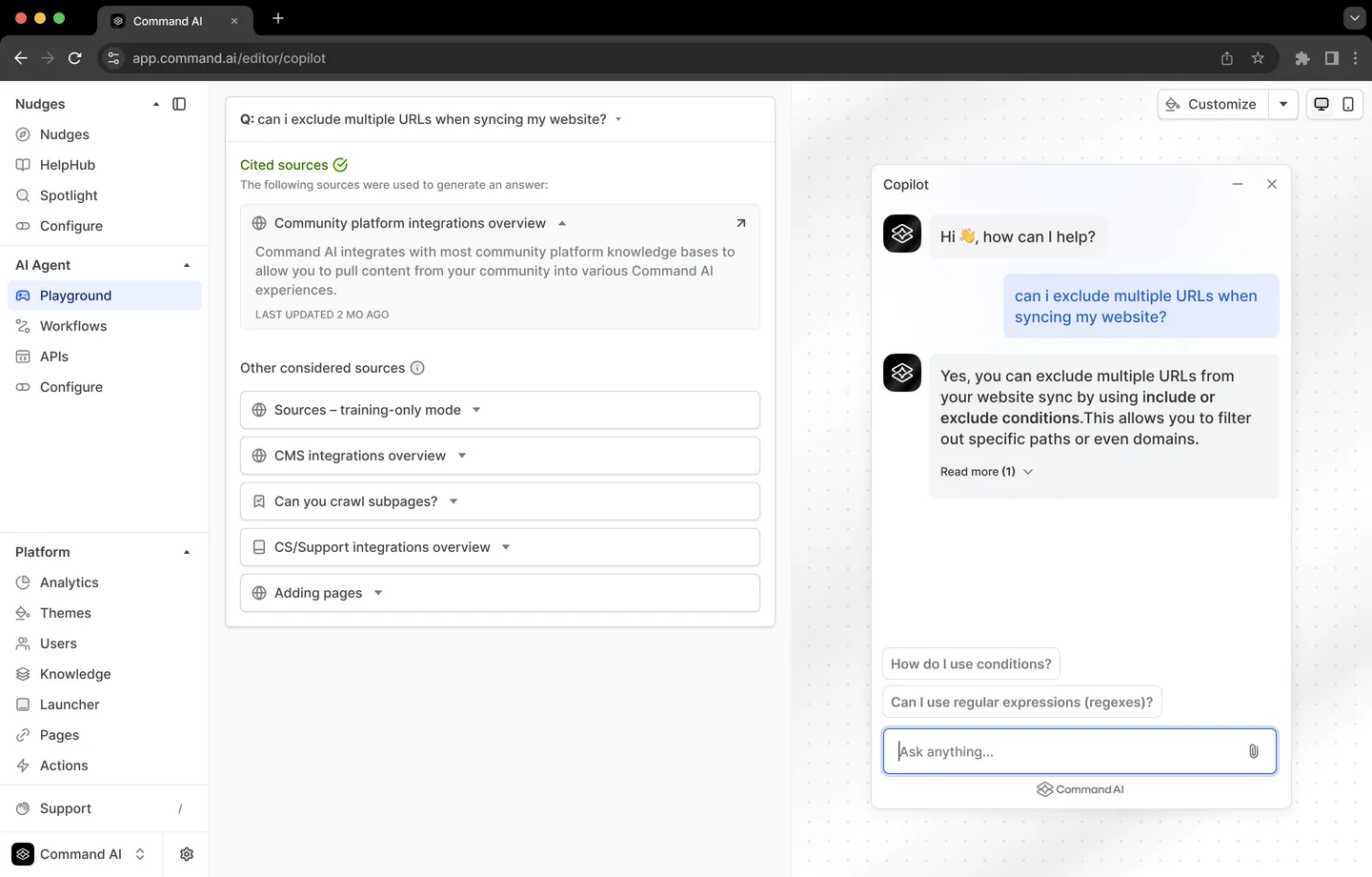Toggle the sidebar panel icon next to Nudges
This screenshot has height=877, width=1372.
(x=179, y=104)
